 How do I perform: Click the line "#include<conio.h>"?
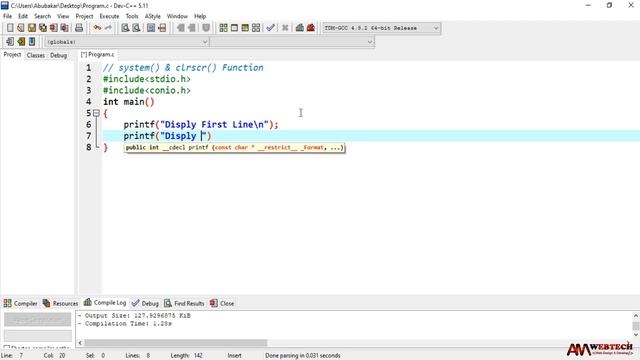[x=147, y=91]
